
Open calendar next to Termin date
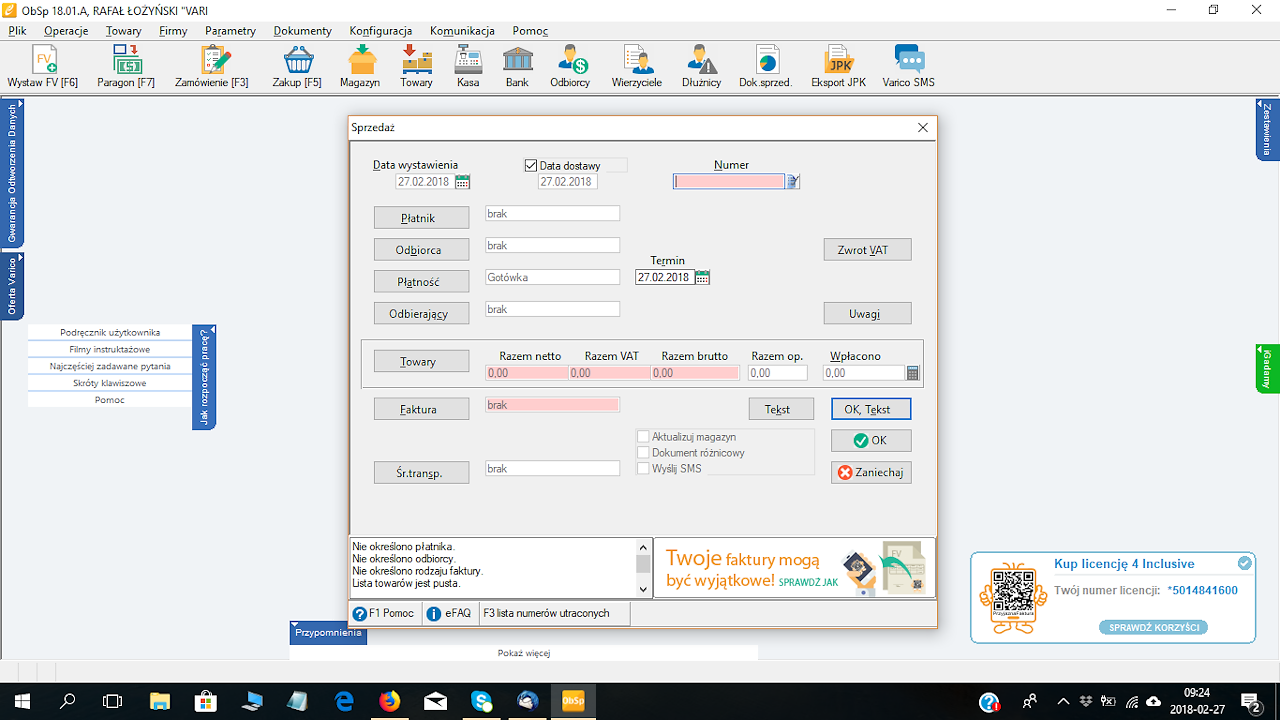[x=702, y=277]
